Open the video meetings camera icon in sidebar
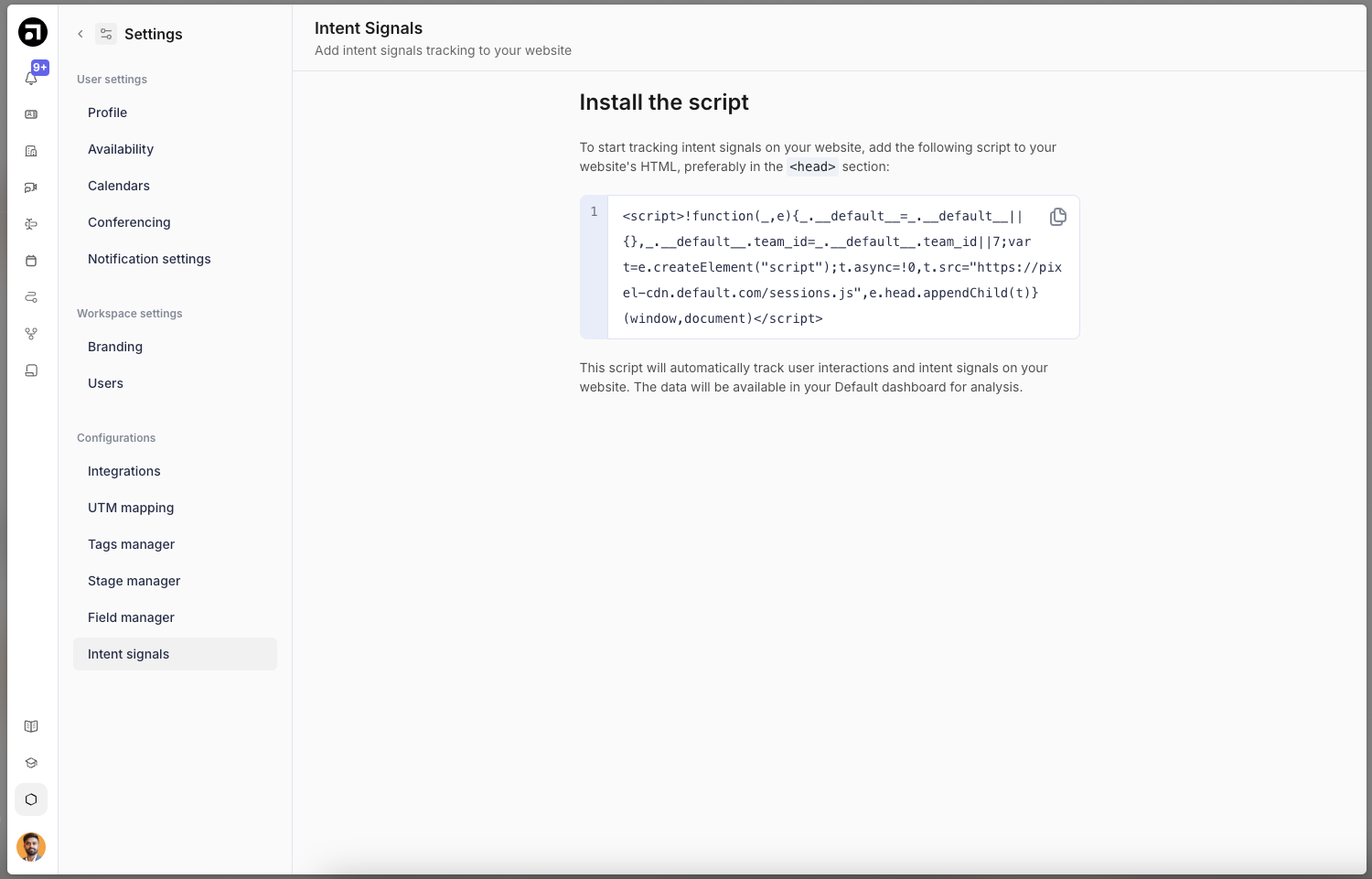Viewport: 1372px width, 879px height. (31, 188)
